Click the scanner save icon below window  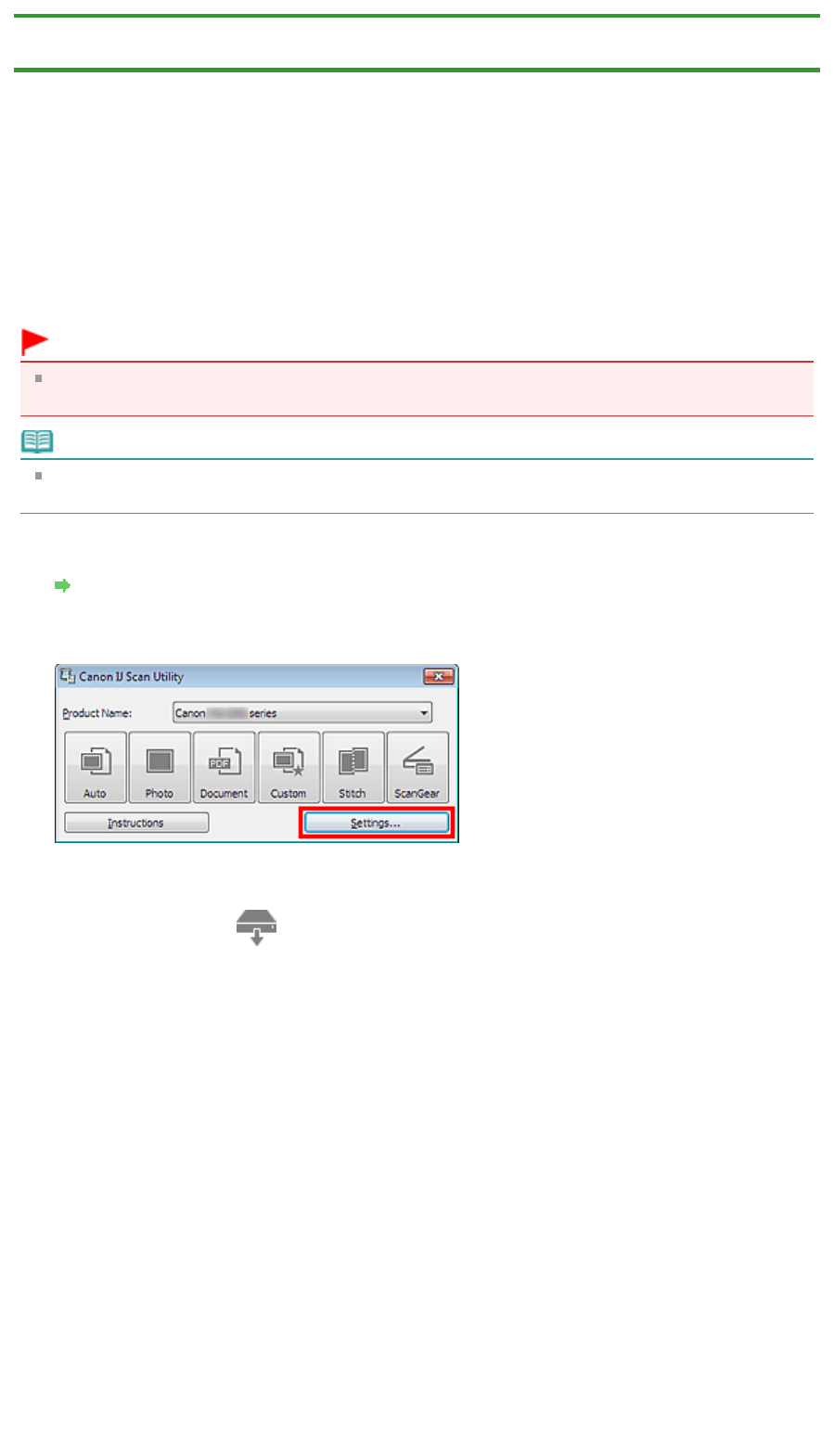click(257, 926)
